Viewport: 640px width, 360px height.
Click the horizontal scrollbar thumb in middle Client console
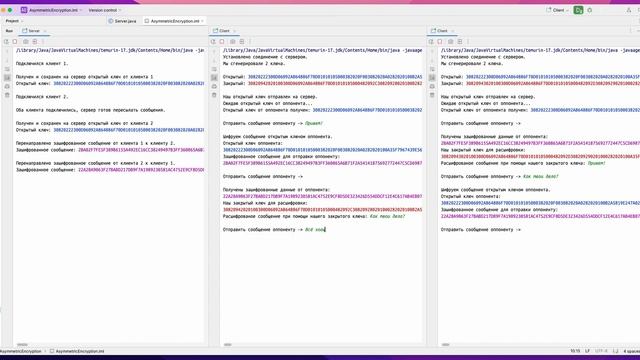[x=228, y=344]
